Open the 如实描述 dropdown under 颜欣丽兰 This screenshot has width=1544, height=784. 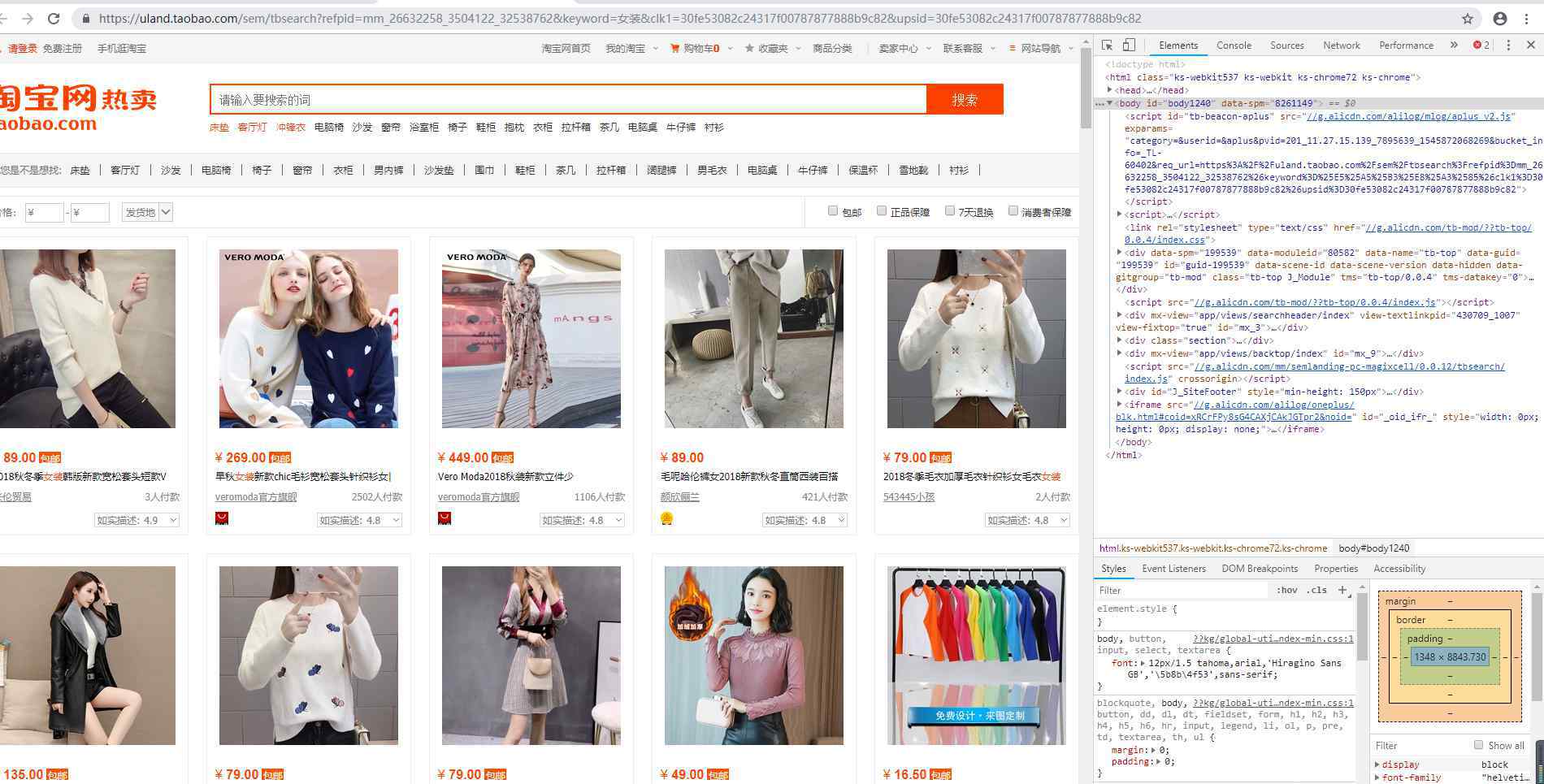point(805,520)
